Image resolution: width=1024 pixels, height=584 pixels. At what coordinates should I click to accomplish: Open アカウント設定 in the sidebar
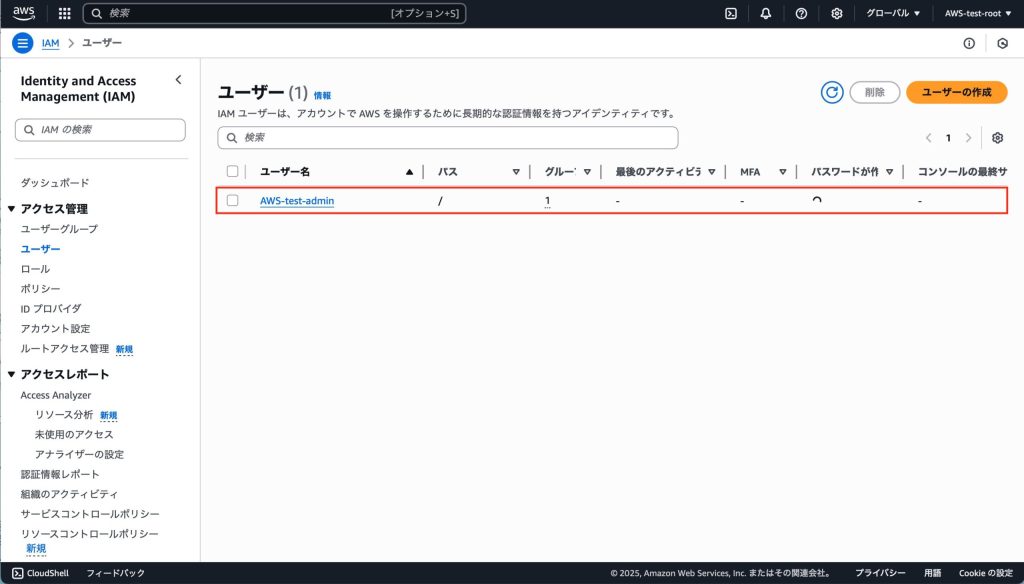coord(56,329)
